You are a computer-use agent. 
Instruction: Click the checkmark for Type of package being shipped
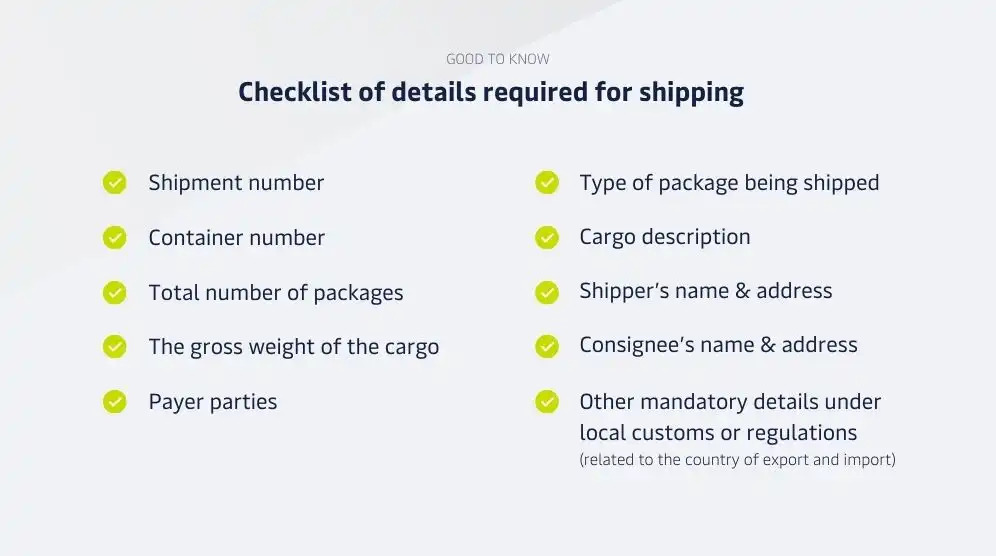[x=546, y=182]
